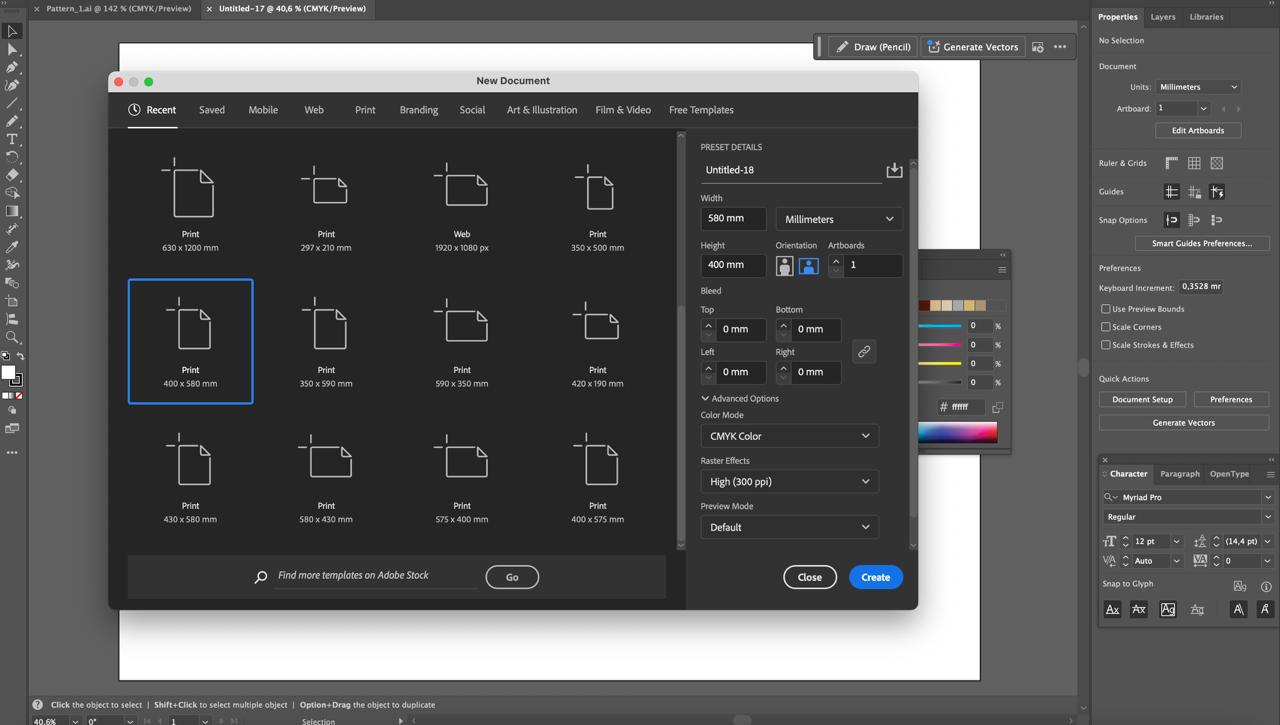Viewport: 1280px width, 725px height.
Task: Click the Edit Artboards button
Action: [1198, 130]
